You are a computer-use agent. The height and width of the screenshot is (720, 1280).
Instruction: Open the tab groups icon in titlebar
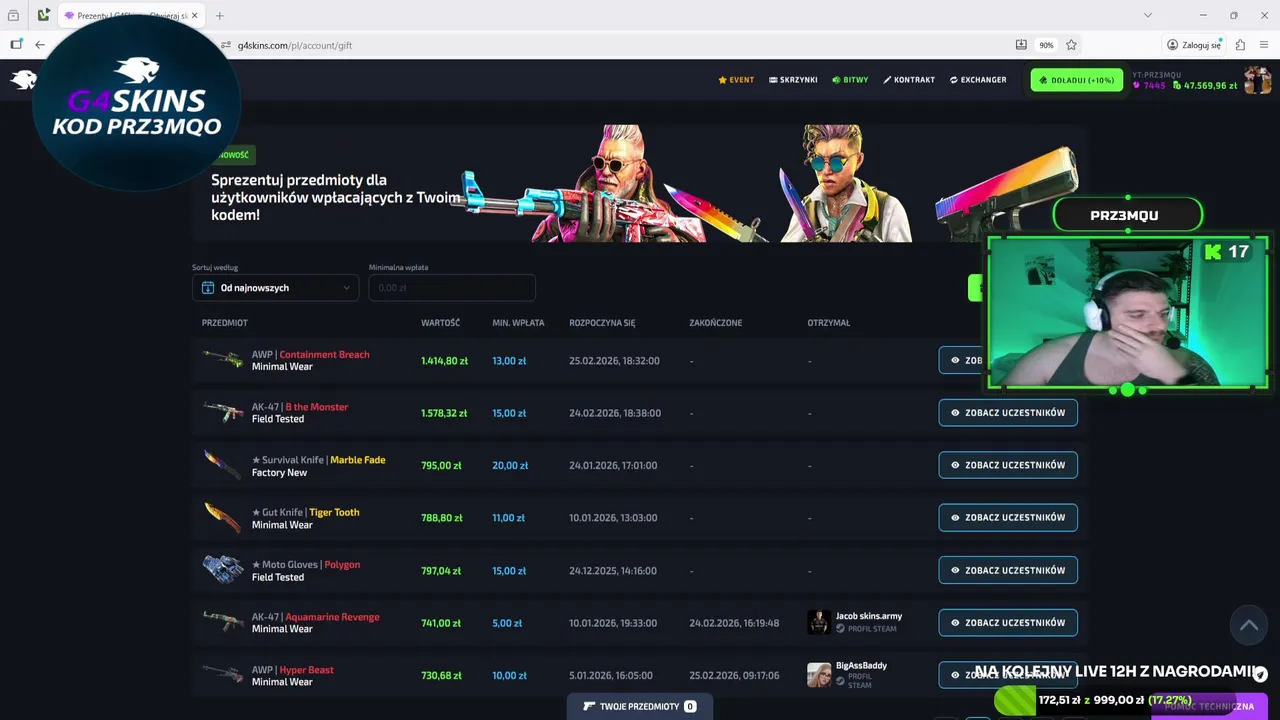point(13,15)
